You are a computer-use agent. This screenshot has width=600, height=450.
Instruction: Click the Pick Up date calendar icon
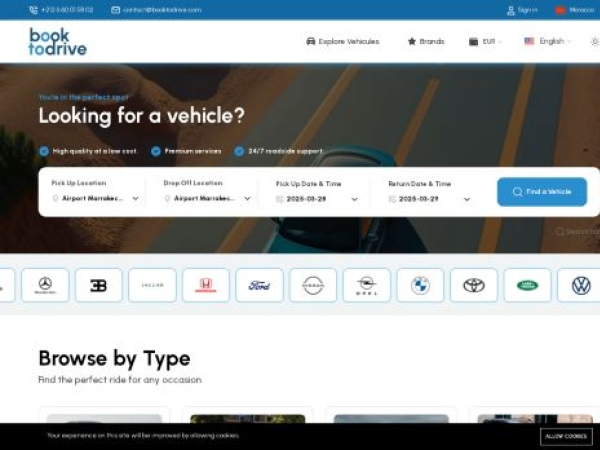click(x=280, y=199)
